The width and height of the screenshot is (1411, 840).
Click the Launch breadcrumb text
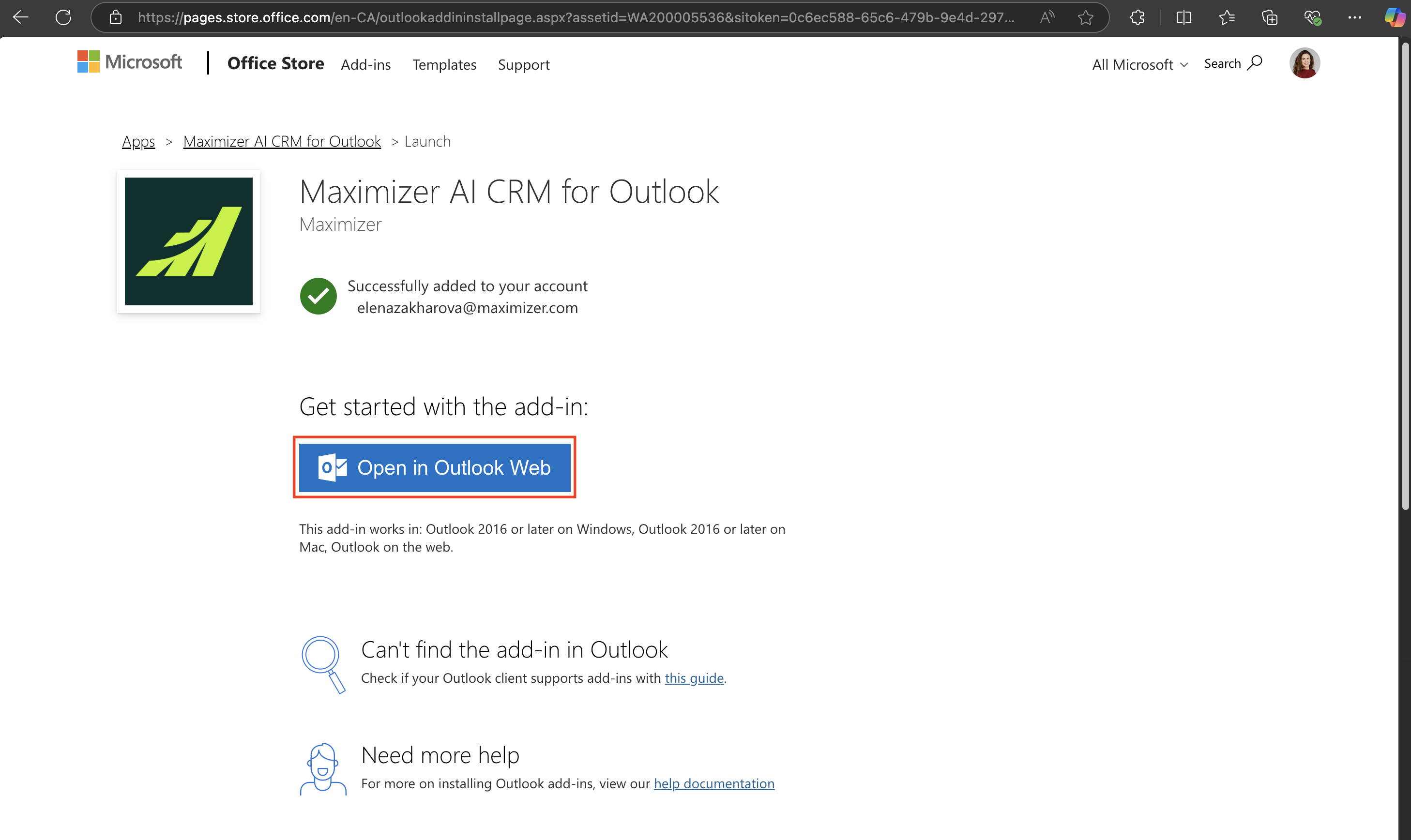click(x=427, y=141)
